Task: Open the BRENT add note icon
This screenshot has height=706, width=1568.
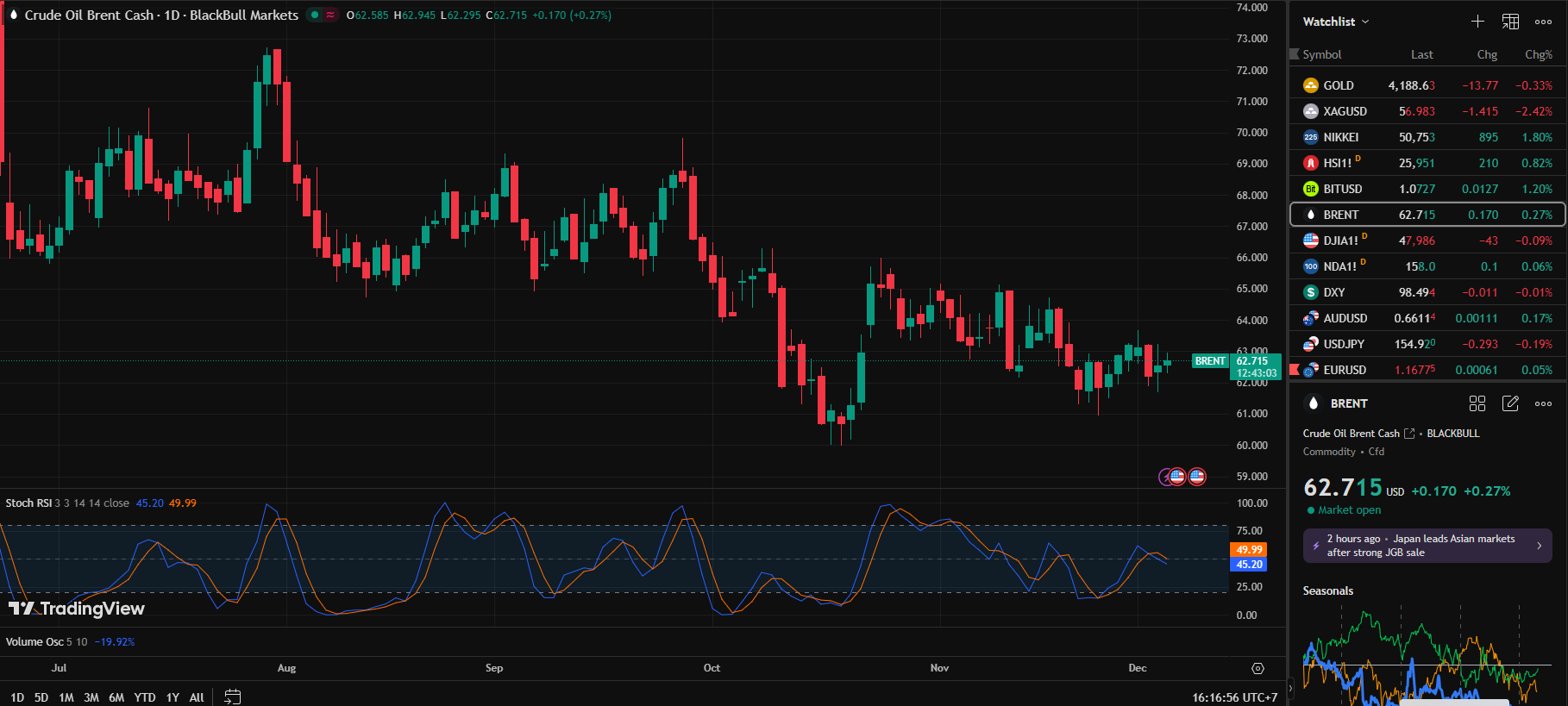Action: click(x=1510, y=403)
